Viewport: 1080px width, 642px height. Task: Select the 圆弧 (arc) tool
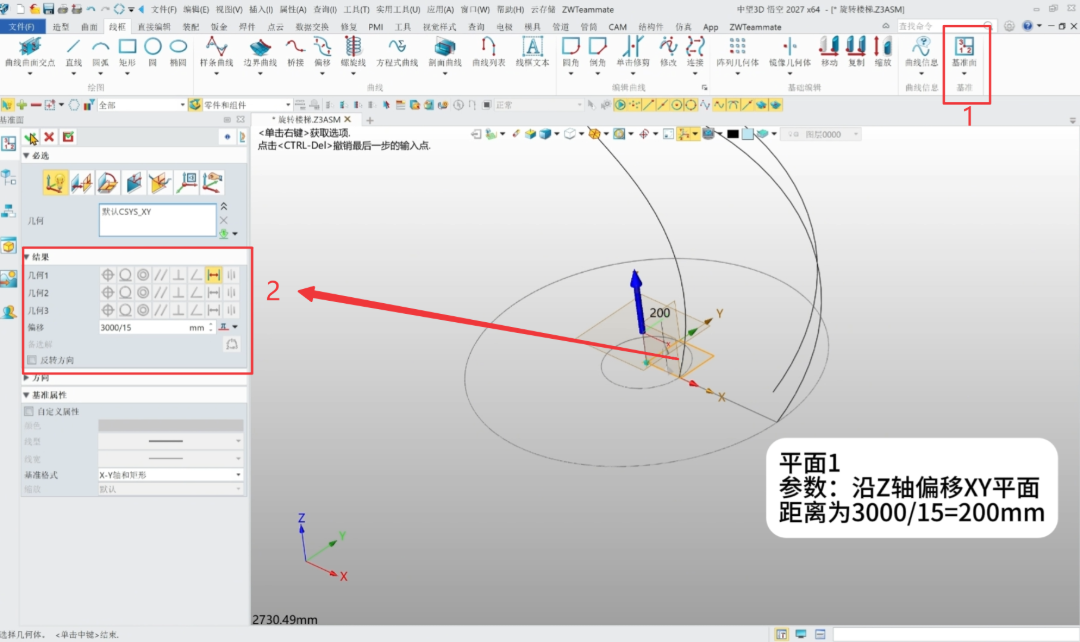click(x=101, y=53)
